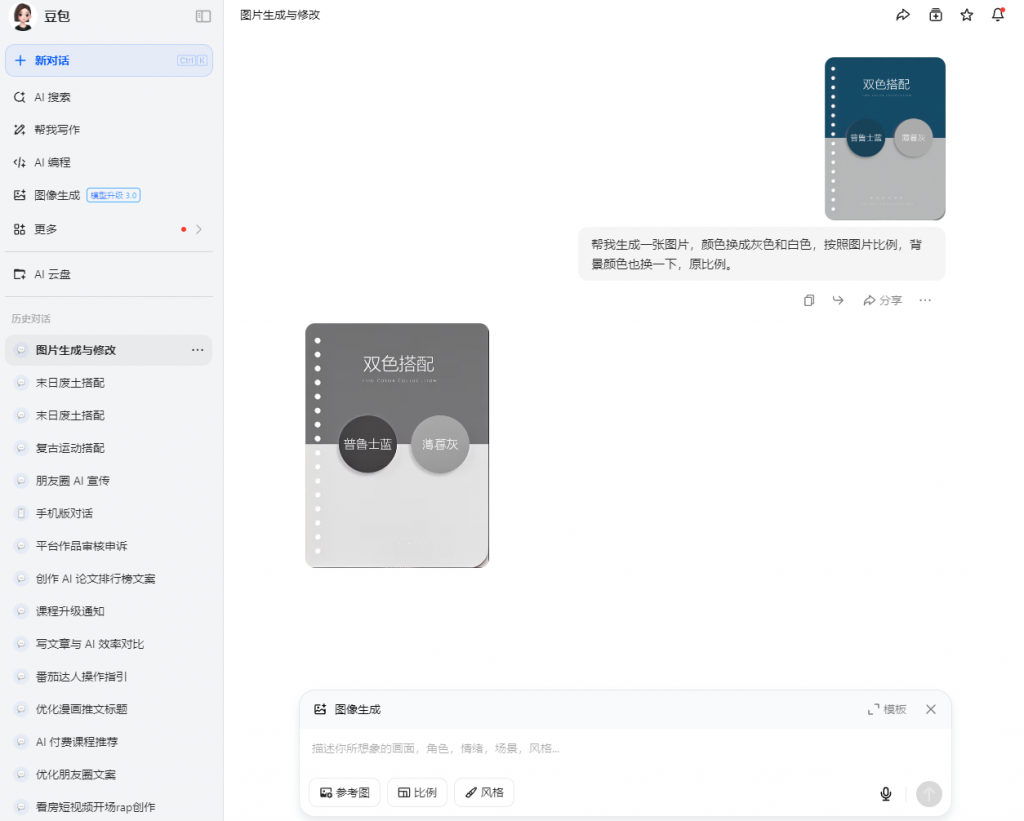Open more options under user message
The height and width of the screenshot is (821, 1024).
tap(925, 300)
